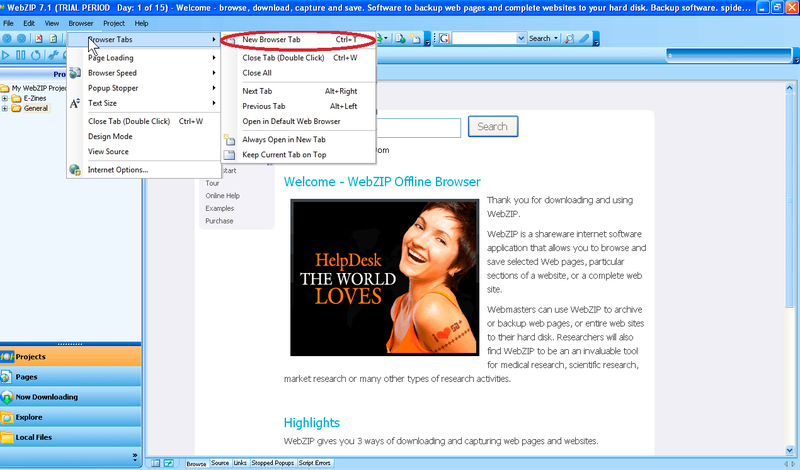This screenshot has width=800, height=470.
Task: Click the page icon with red X
Action: (38, 38)
